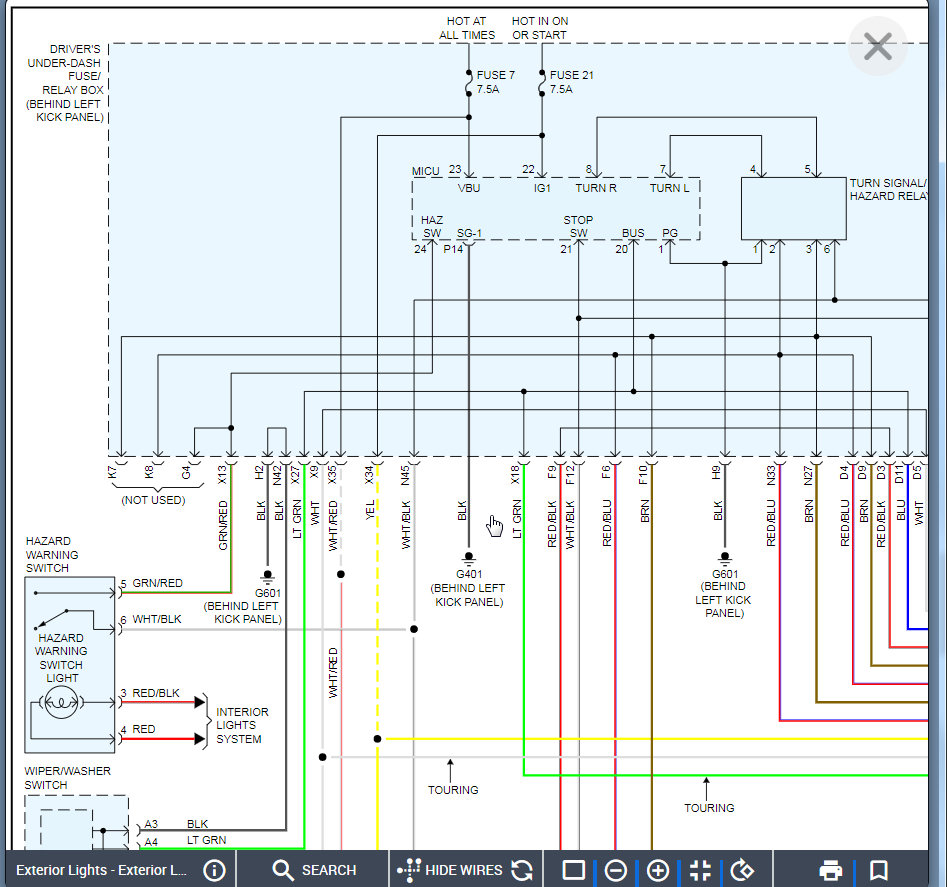Bookmark this diagram
This screenshot has width=947, height=887.
point(879,870)
